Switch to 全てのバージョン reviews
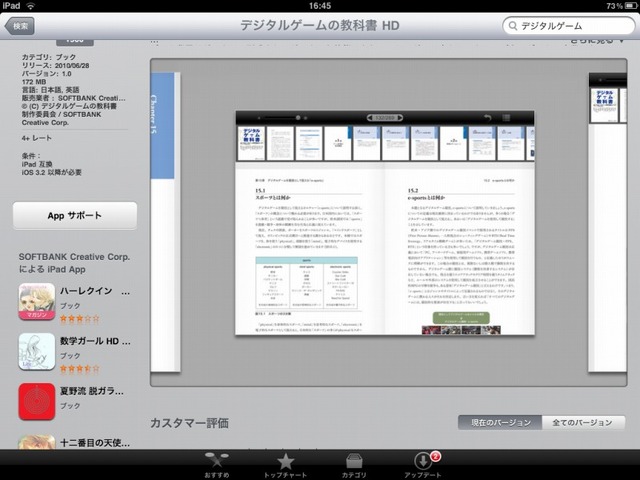The height and width of the screenshot is (480, 640). 583,422
